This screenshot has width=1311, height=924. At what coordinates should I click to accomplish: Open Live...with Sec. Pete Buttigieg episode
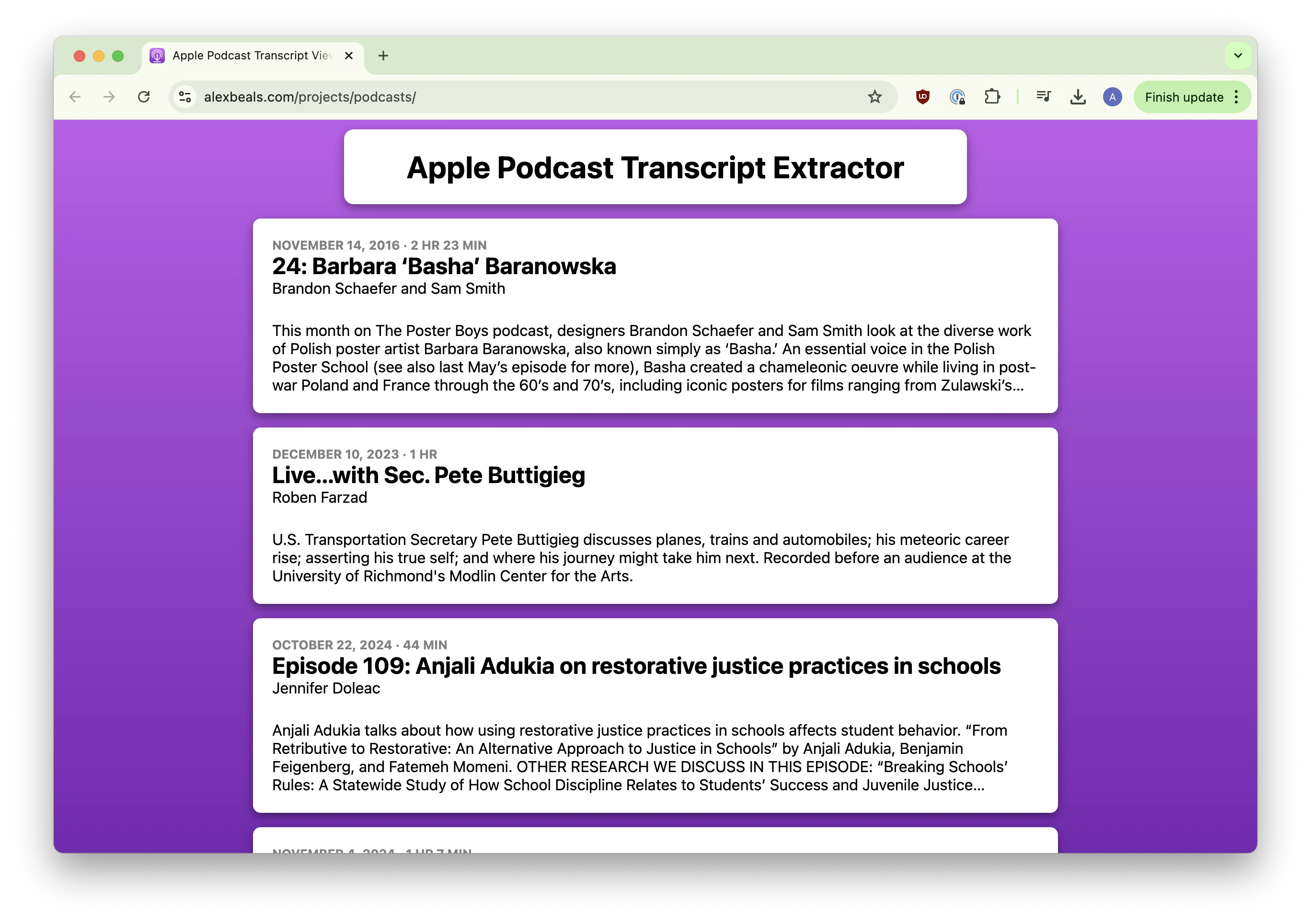pyautogui.click(x=428, y=475)
